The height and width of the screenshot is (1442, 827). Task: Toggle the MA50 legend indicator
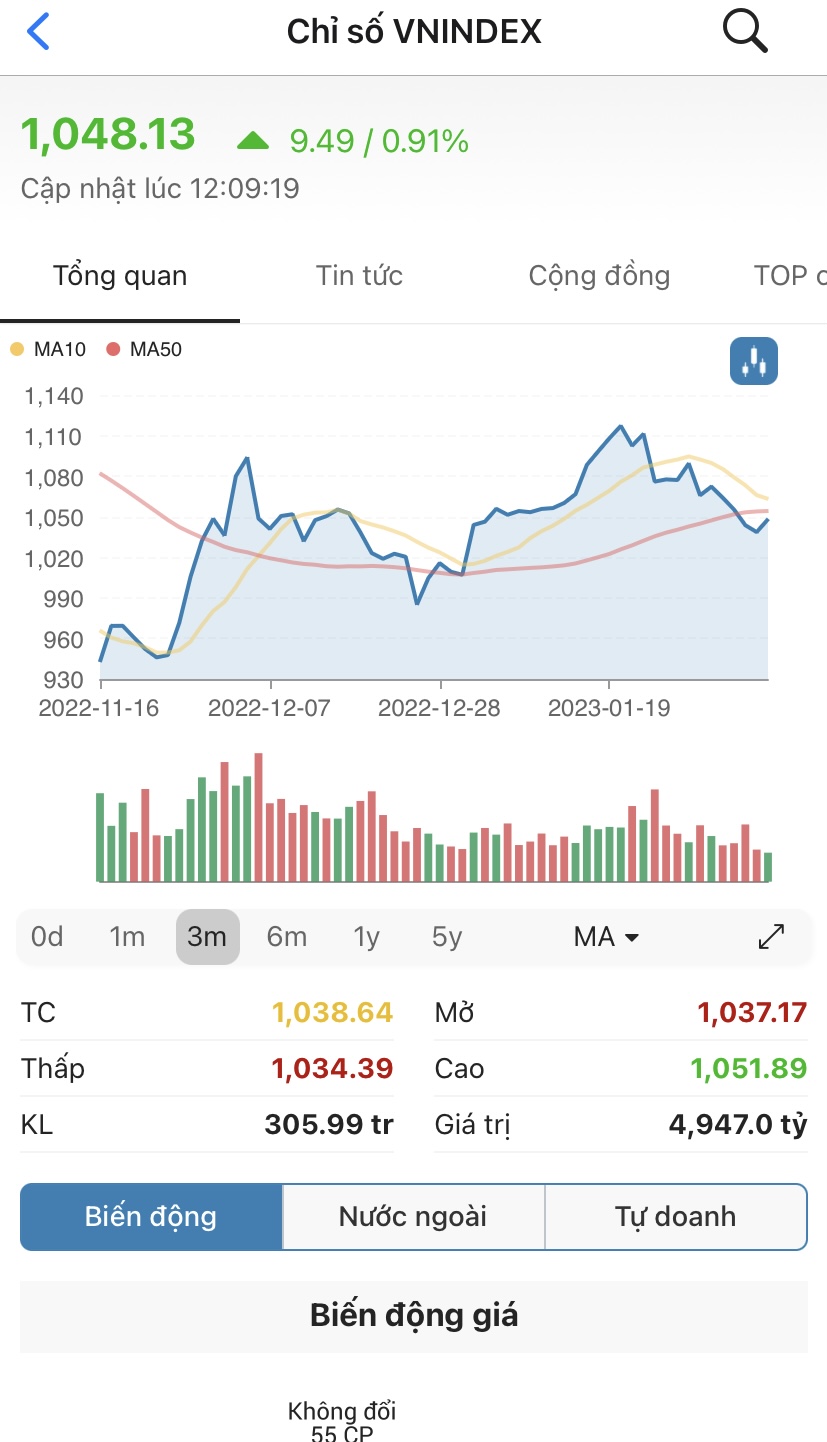[x=113, y=350]
